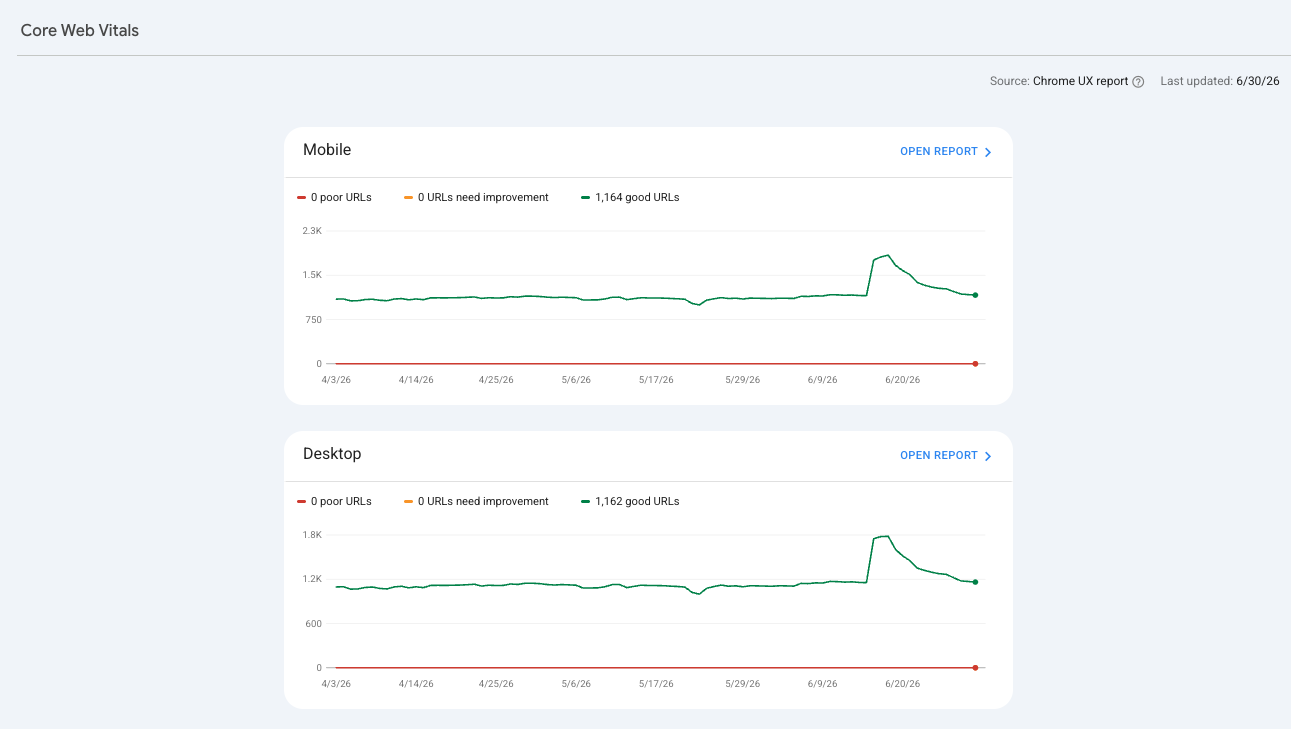Open the Desktop Core Web Vitals report
The width and height of the screenshot is (1291, 729).
click(x=946, y=456)
